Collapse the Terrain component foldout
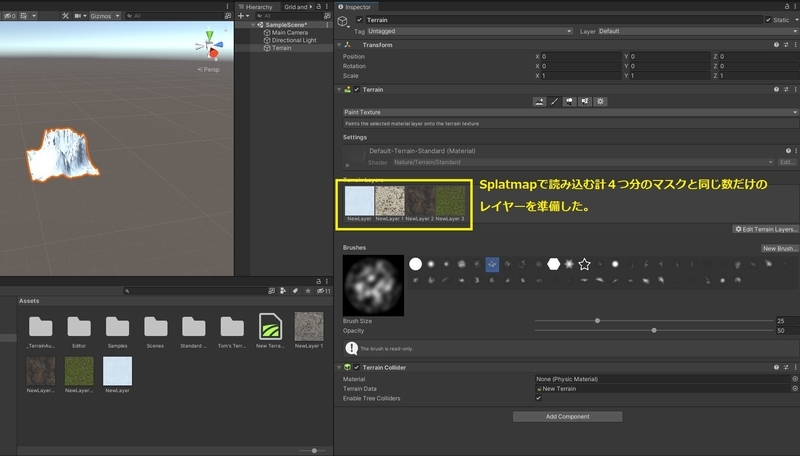The width and height of the screenshot is (800, 456). (339, 89)
